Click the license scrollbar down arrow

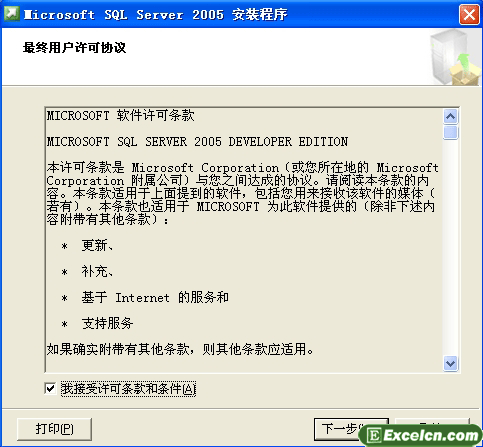point(451,363)
